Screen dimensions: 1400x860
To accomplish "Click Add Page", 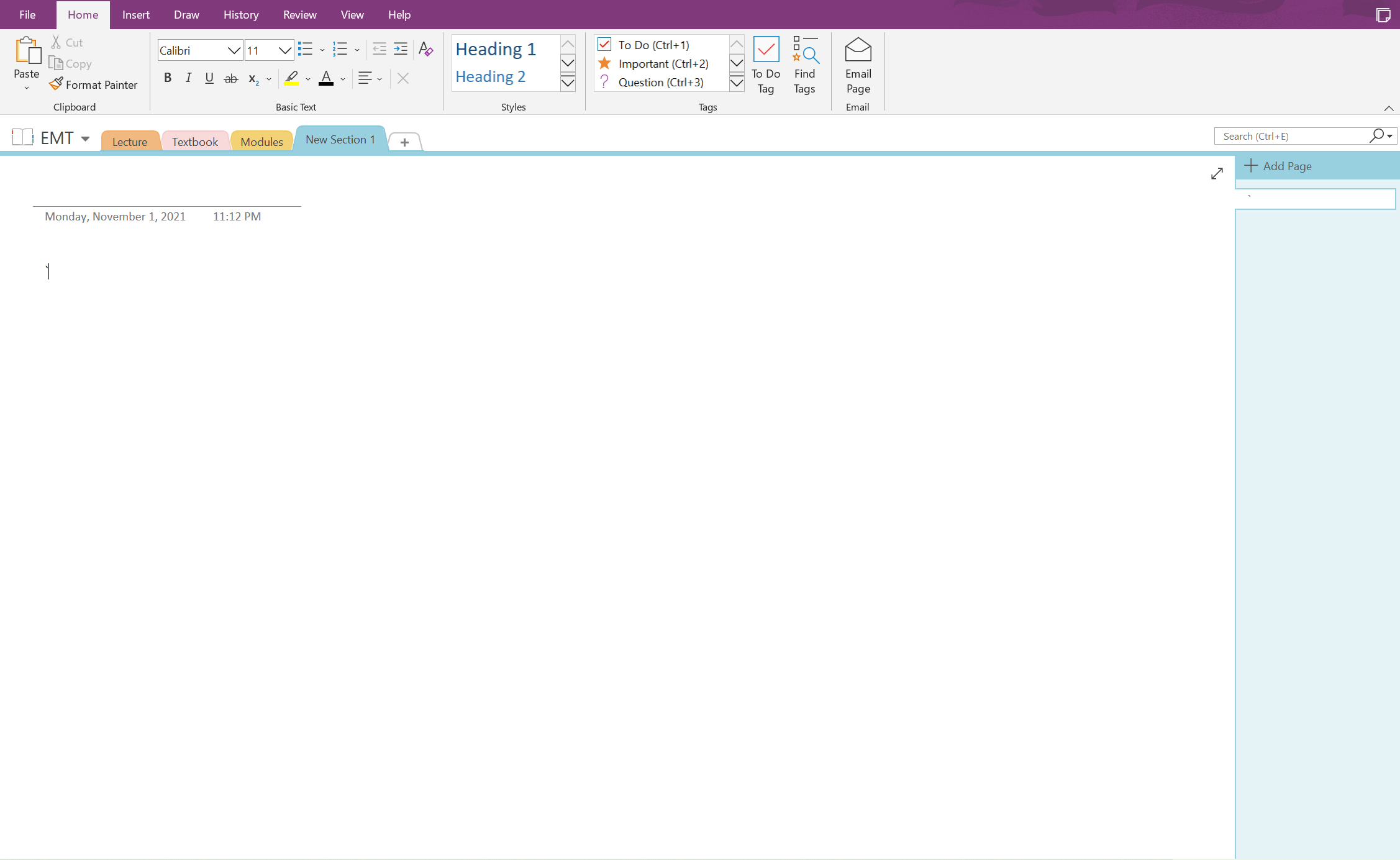I will click(x=1286, y=166).
